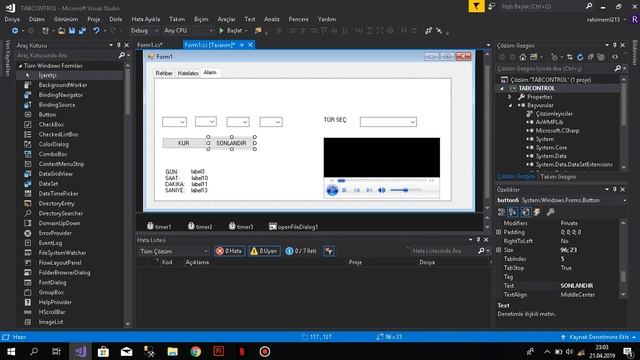Open the Any CPU platform dropdown
640x360 pixels.
[188, 31]
